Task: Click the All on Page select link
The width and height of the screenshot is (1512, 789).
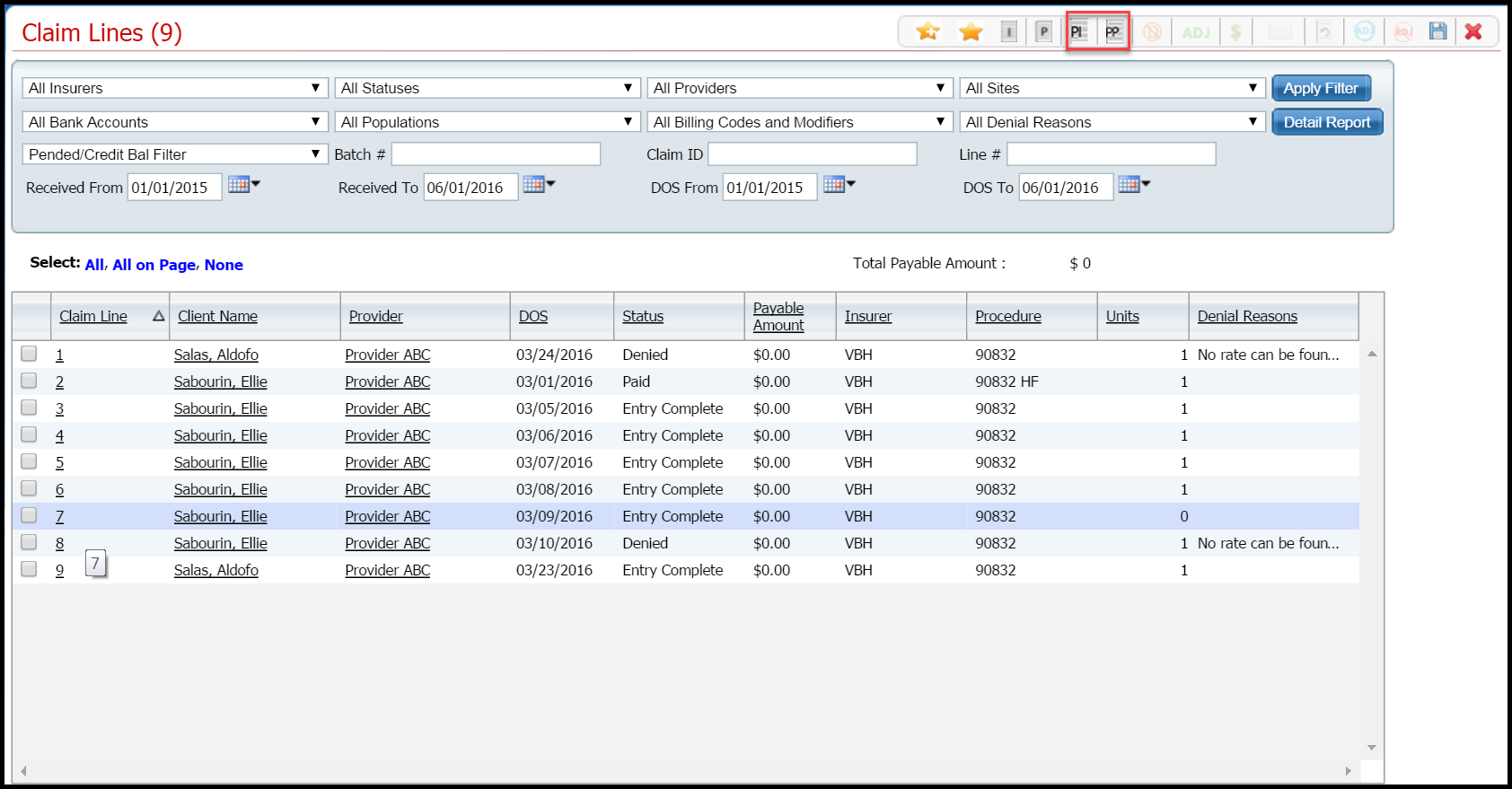Action: [x=154, y=265]
